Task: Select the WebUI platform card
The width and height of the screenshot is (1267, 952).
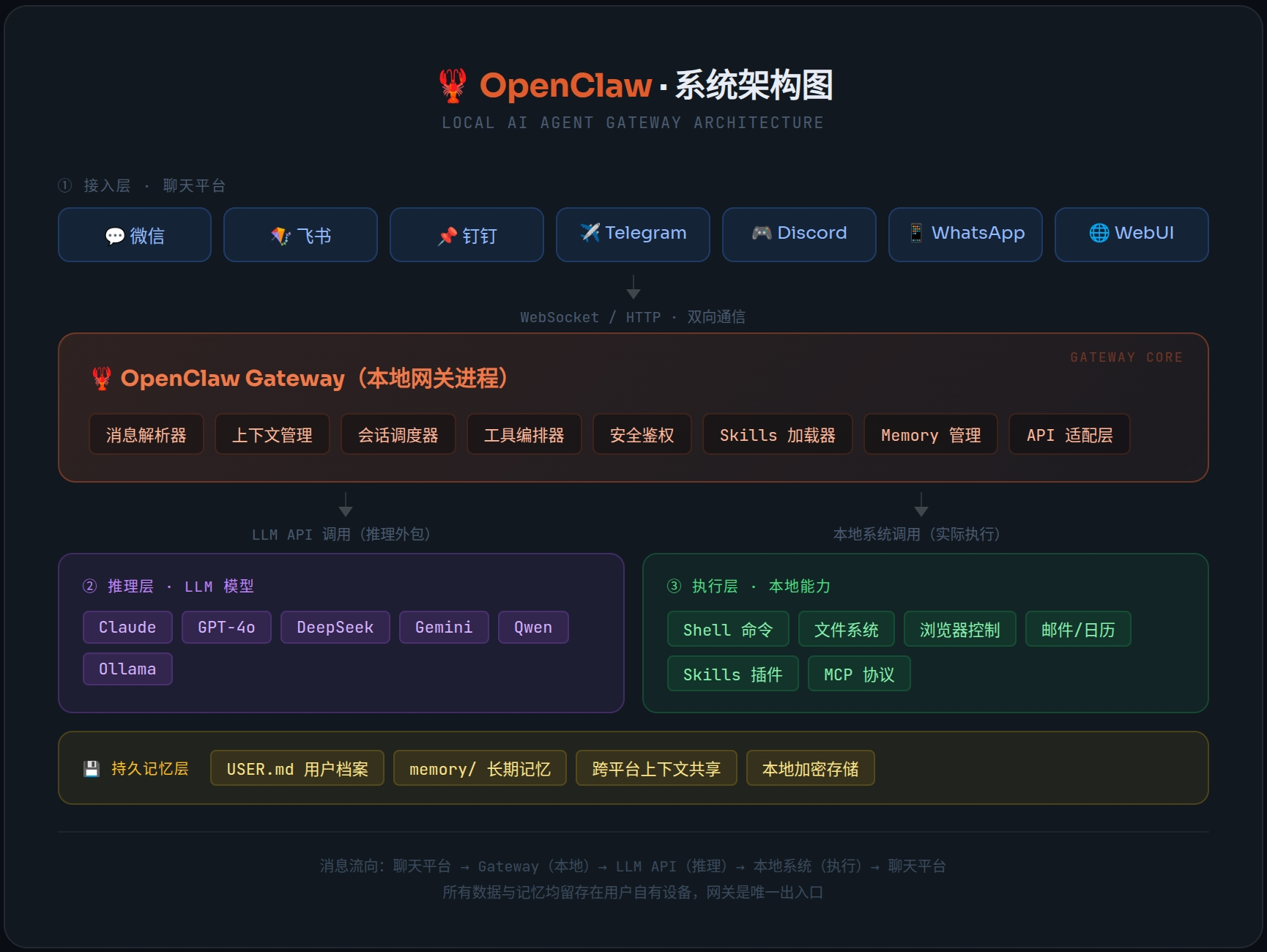Action: (x=1132, y=234)
